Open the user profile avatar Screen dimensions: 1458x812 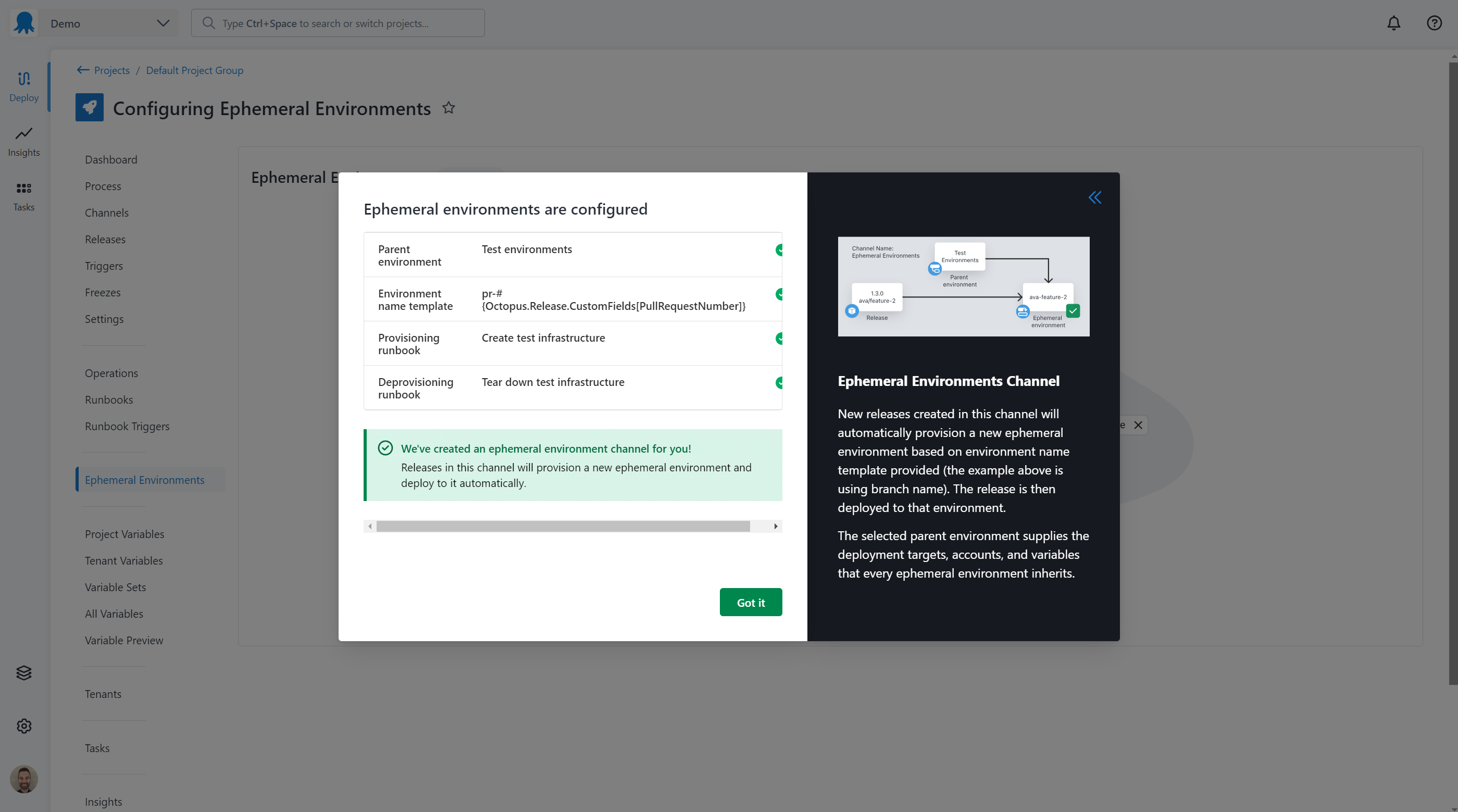click(24, 779)
